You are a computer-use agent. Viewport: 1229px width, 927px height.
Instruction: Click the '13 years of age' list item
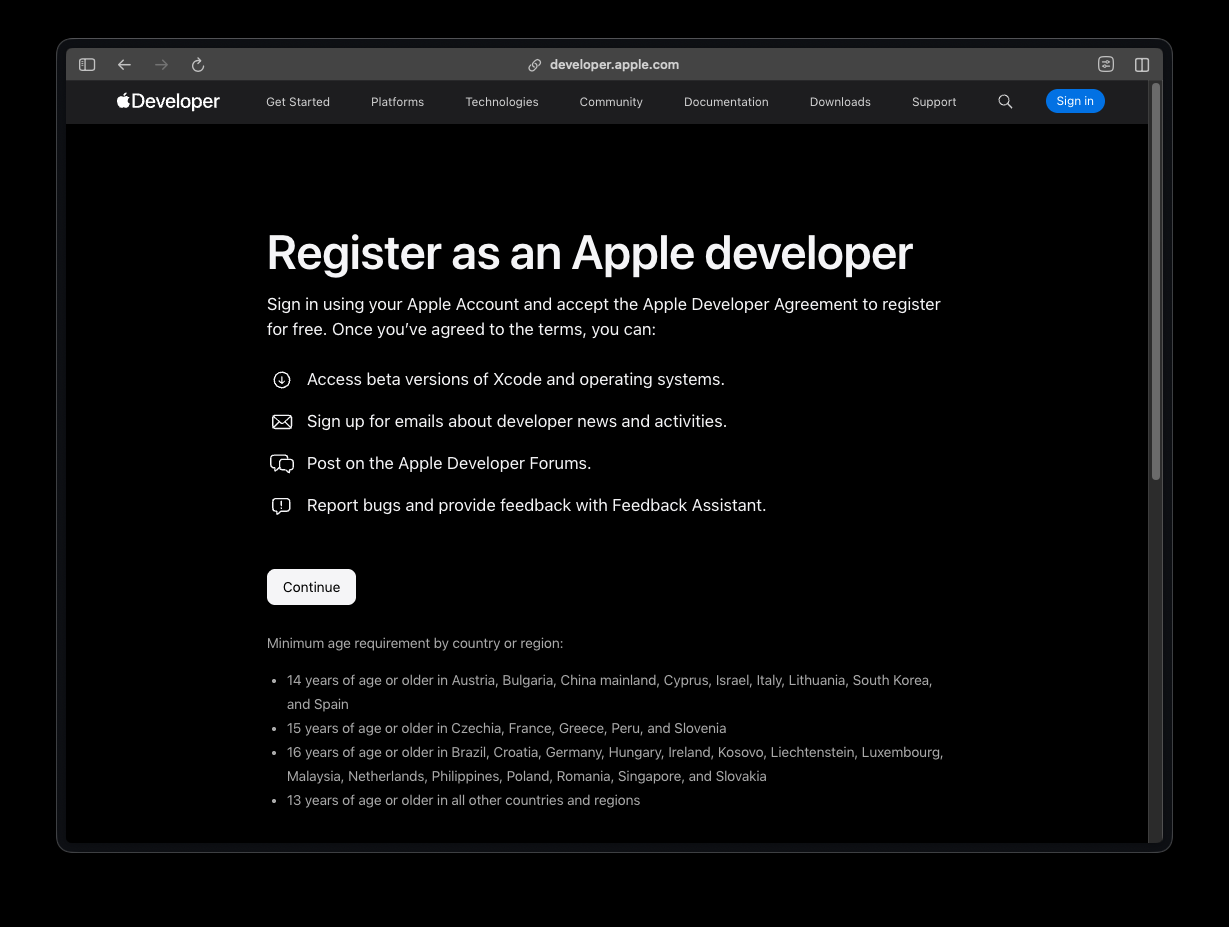coord(464,800)
